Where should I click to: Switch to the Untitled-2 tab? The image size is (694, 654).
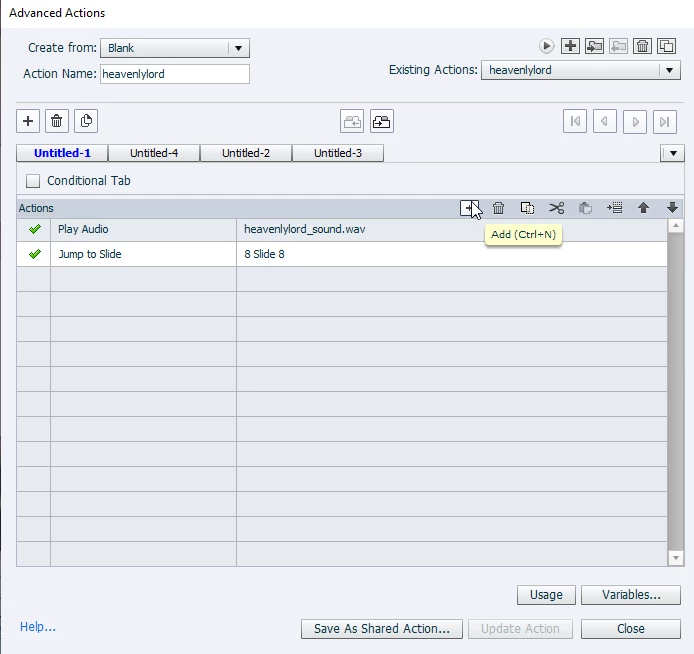tap(246, 153)
